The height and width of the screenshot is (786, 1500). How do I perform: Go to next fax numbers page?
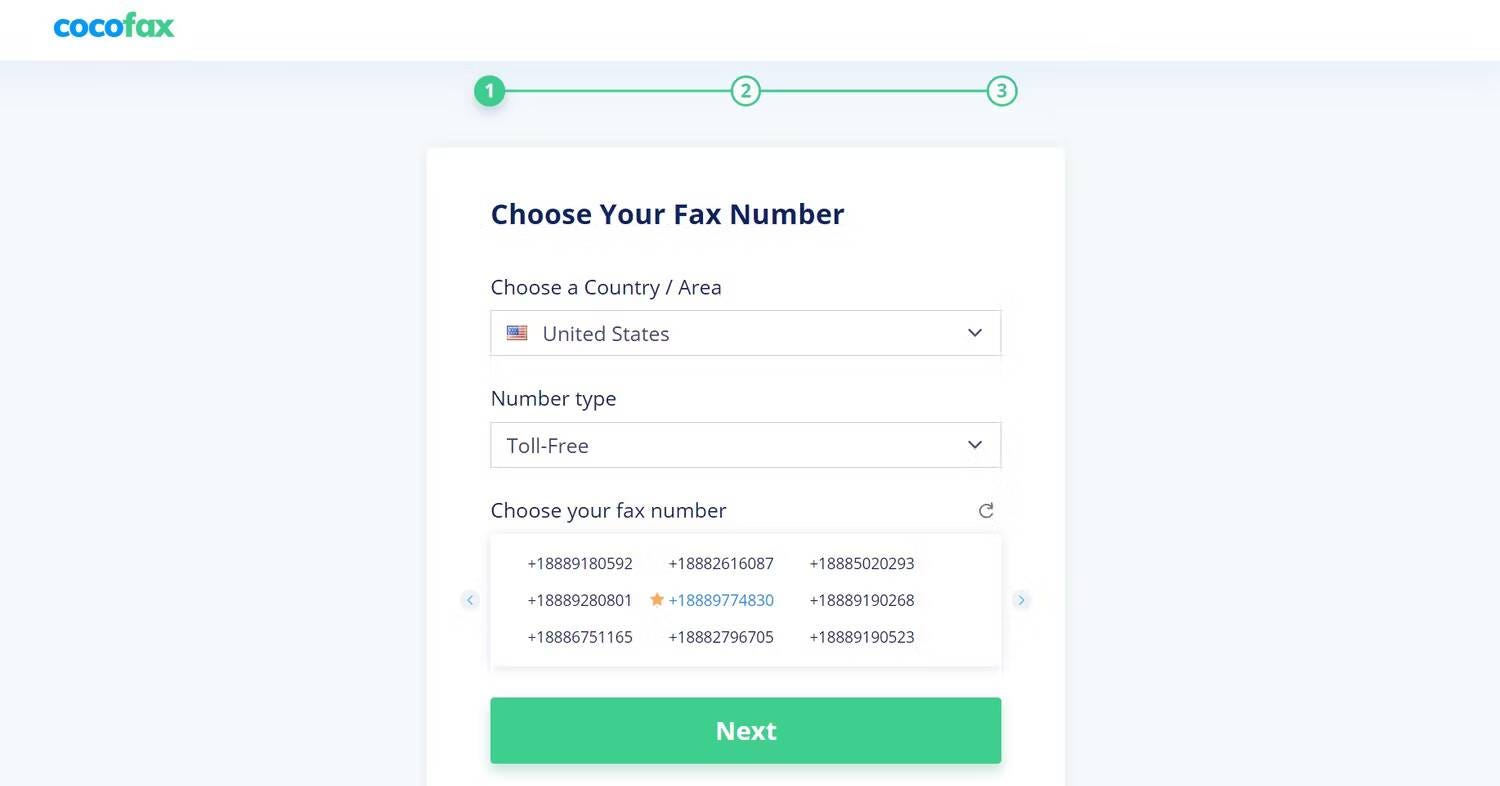pos(1021,600)
